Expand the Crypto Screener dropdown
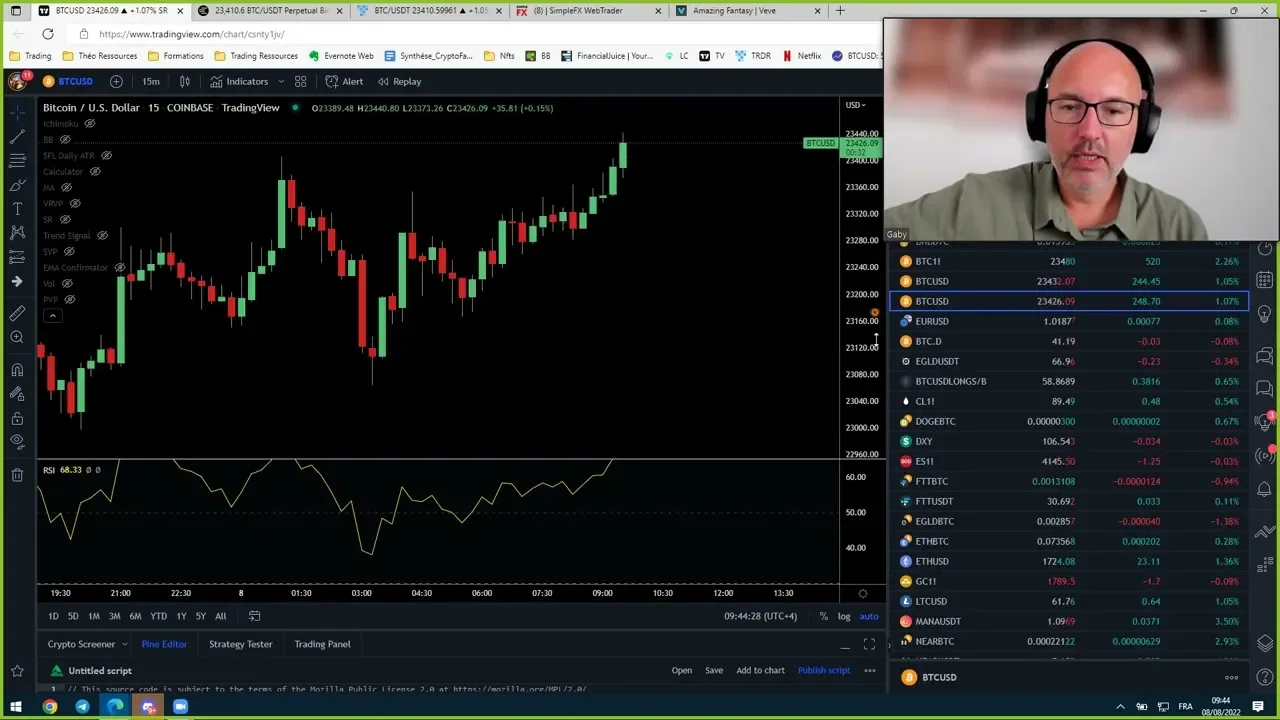 click(124, 644)
